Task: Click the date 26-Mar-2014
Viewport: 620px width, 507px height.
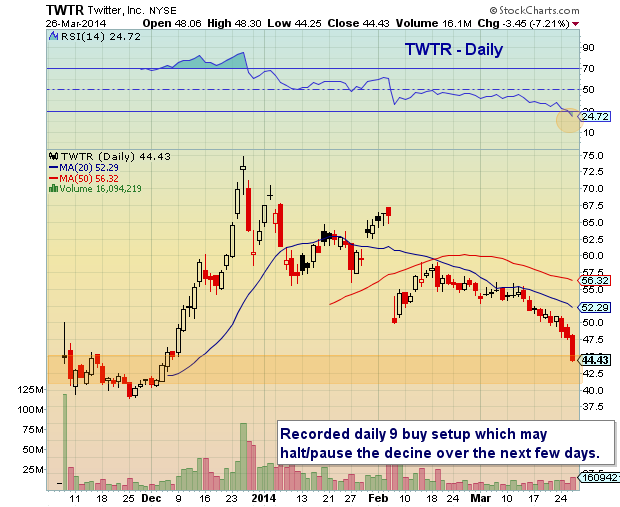Action: click(76, 23)
